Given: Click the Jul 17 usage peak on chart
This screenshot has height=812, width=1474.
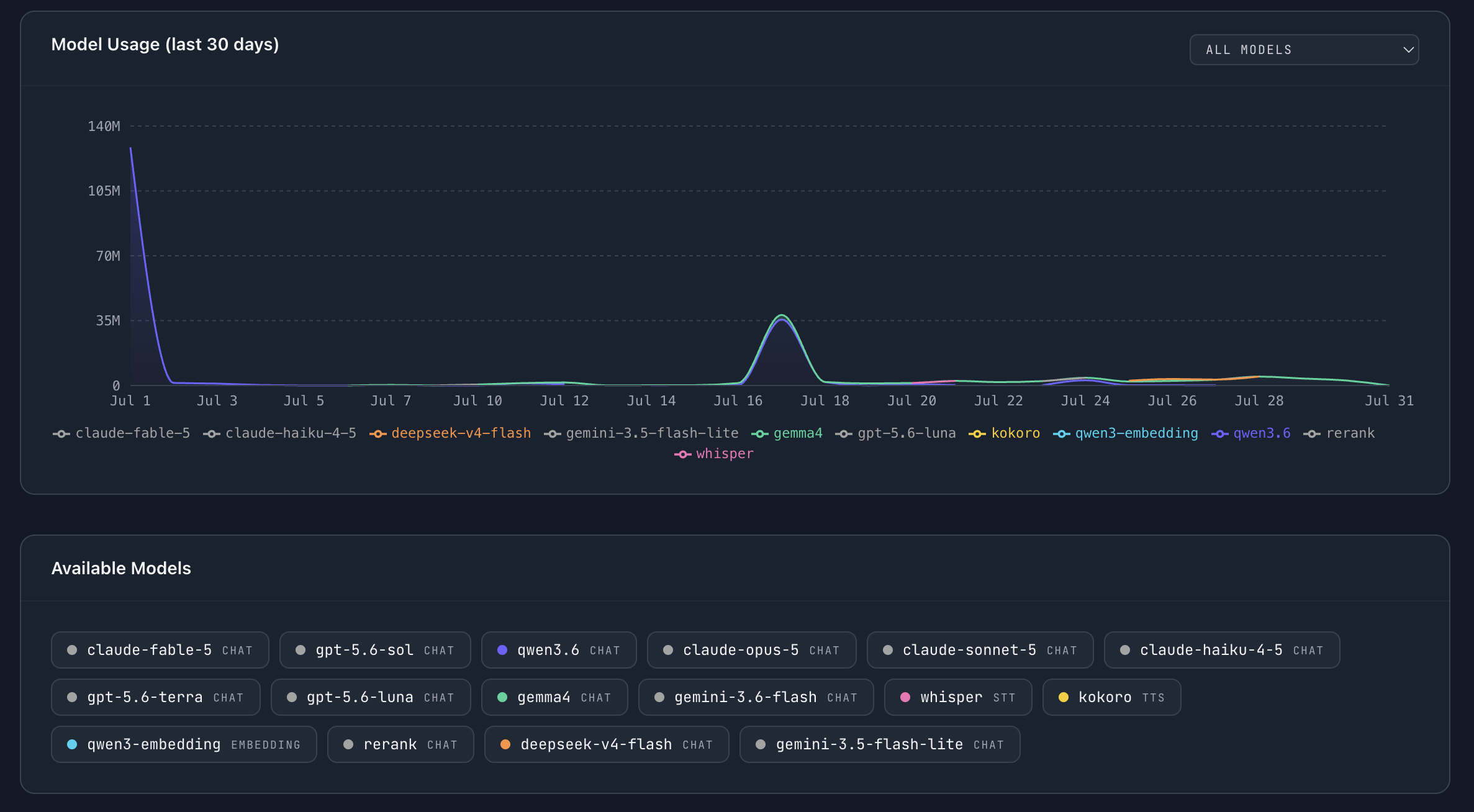Looking at the screenshot, I should coord(782,316).
